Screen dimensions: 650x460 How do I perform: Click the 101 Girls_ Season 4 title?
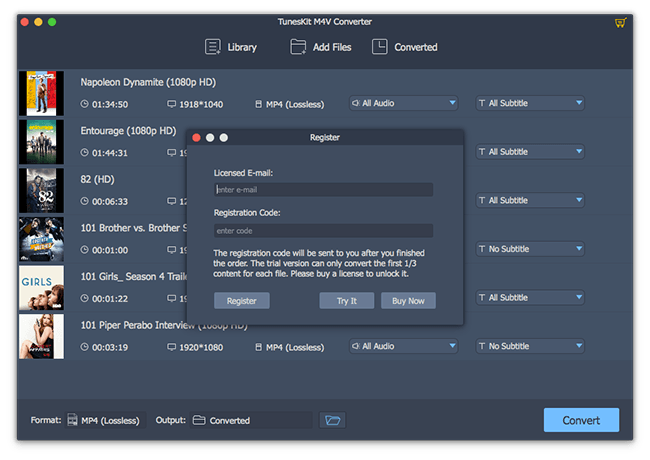coord(133,276)
